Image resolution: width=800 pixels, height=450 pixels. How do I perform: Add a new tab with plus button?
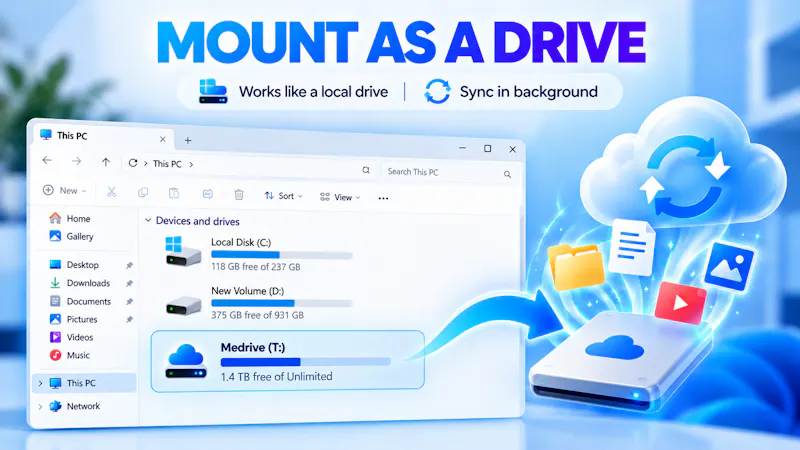pyautogui.click(x=188, y=140)
